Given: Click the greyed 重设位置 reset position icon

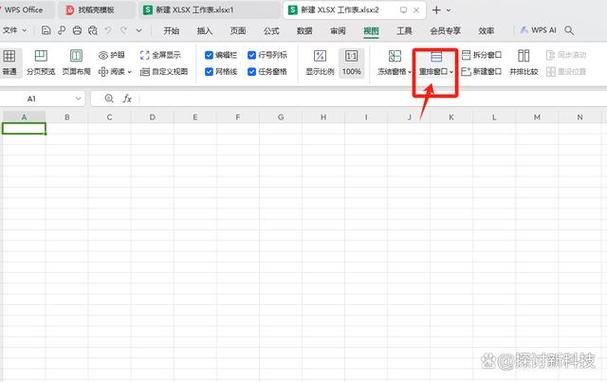Looking at the screenshot, I should (550, 72).
